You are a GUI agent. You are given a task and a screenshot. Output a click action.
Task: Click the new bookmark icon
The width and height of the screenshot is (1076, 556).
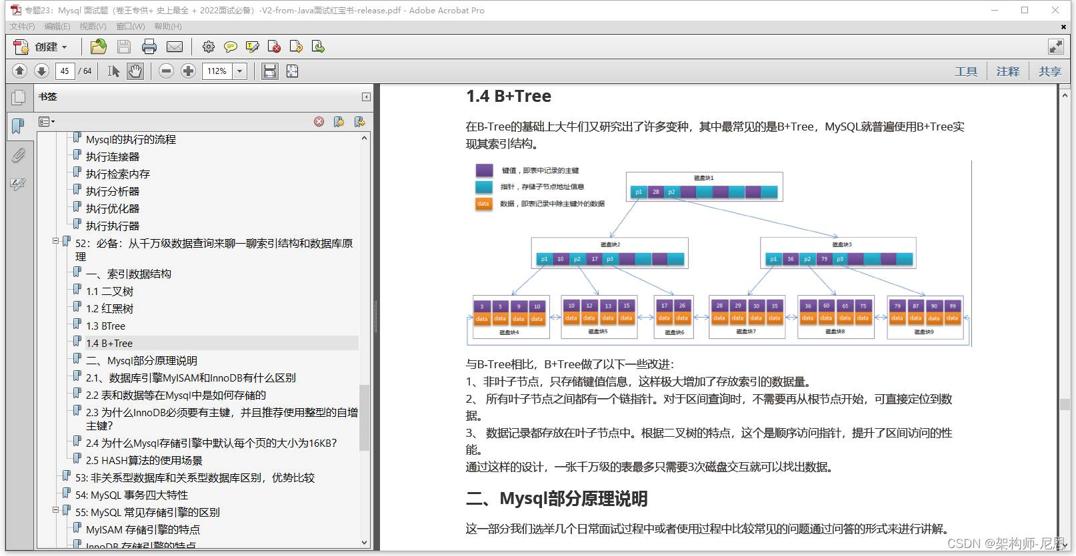338,121
